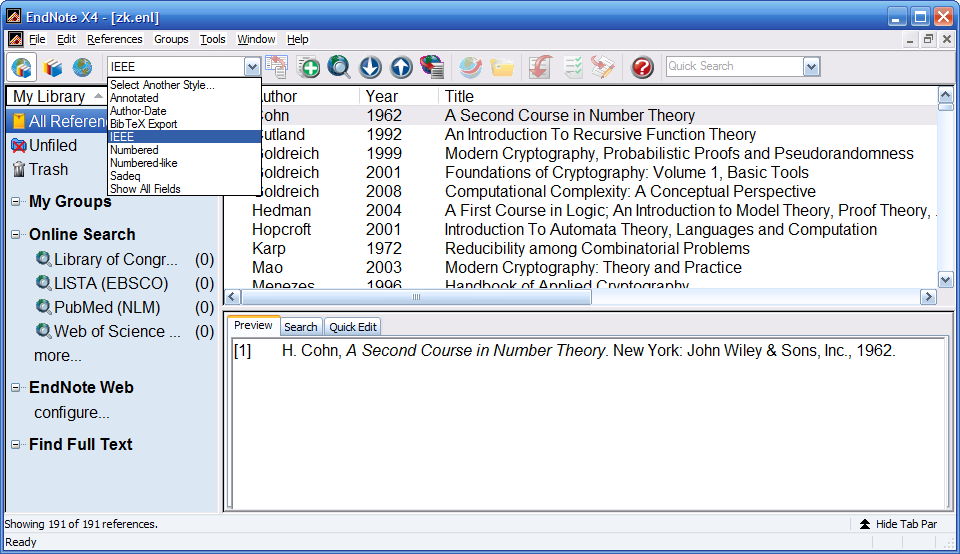Select the Hopcroft 2001 reference row
Viewport: 960px width, 554px height.
[580, 230]
